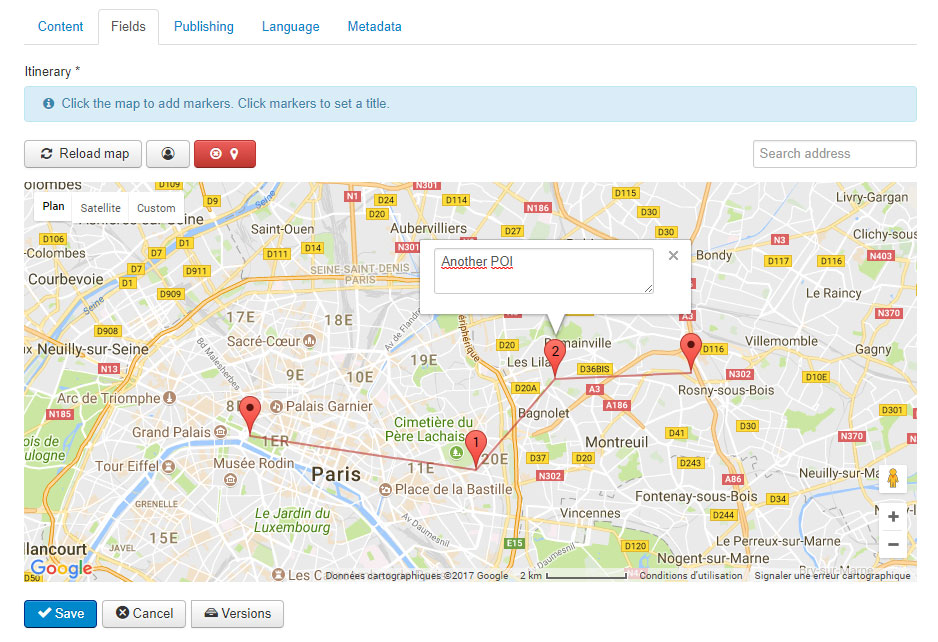The image size is (938, 642).
Task: Click the Palais Garnier label
Action: 329,406
